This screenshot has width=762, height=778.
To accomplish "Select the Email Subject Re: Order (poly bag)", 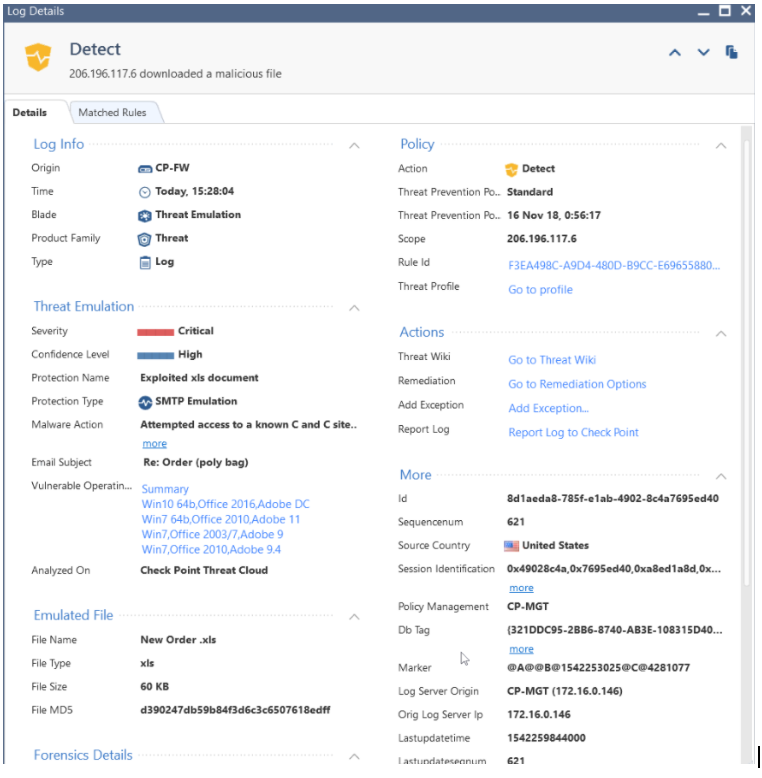I will [196, 462].
